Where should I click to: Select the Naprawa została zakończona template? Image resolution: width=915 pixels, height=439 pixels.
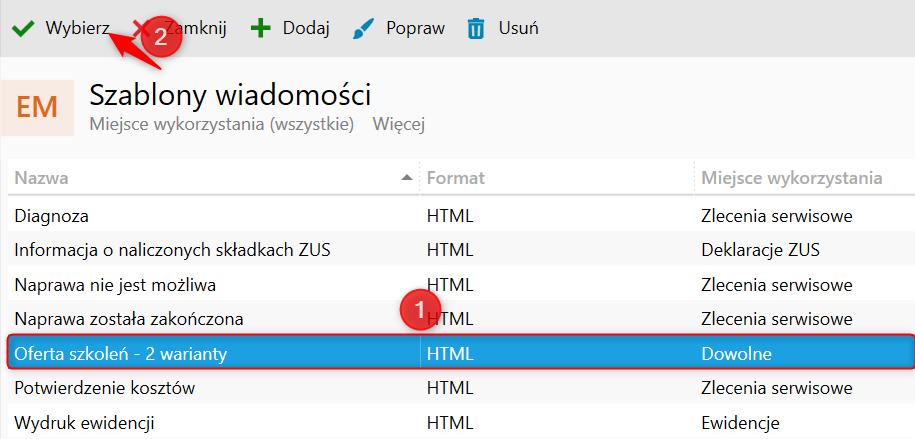coord(461,319)
